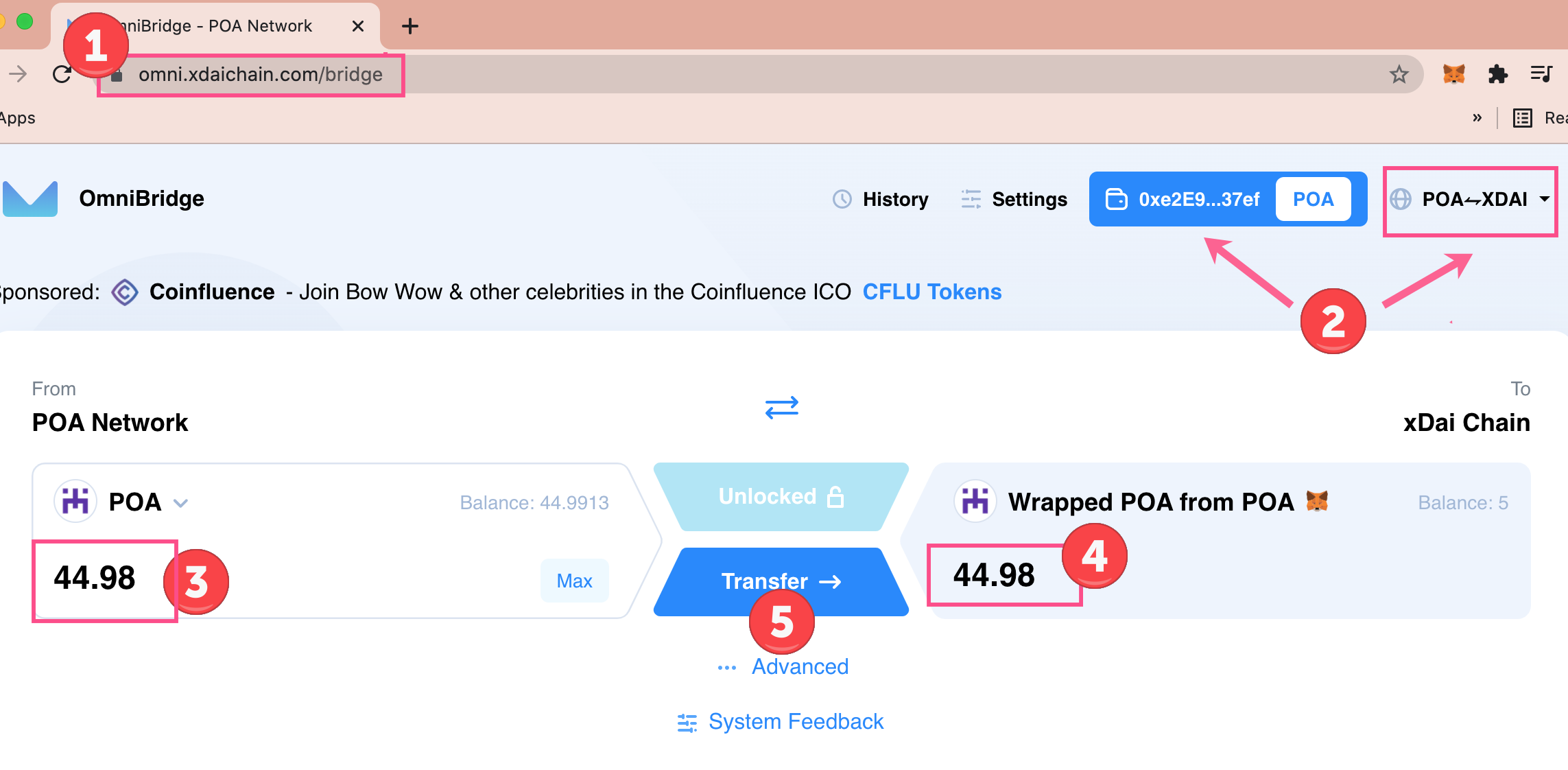Click the swap direction arrows icon
Image resolution: width=1568 pixels, height=770 pixels.
782,407
